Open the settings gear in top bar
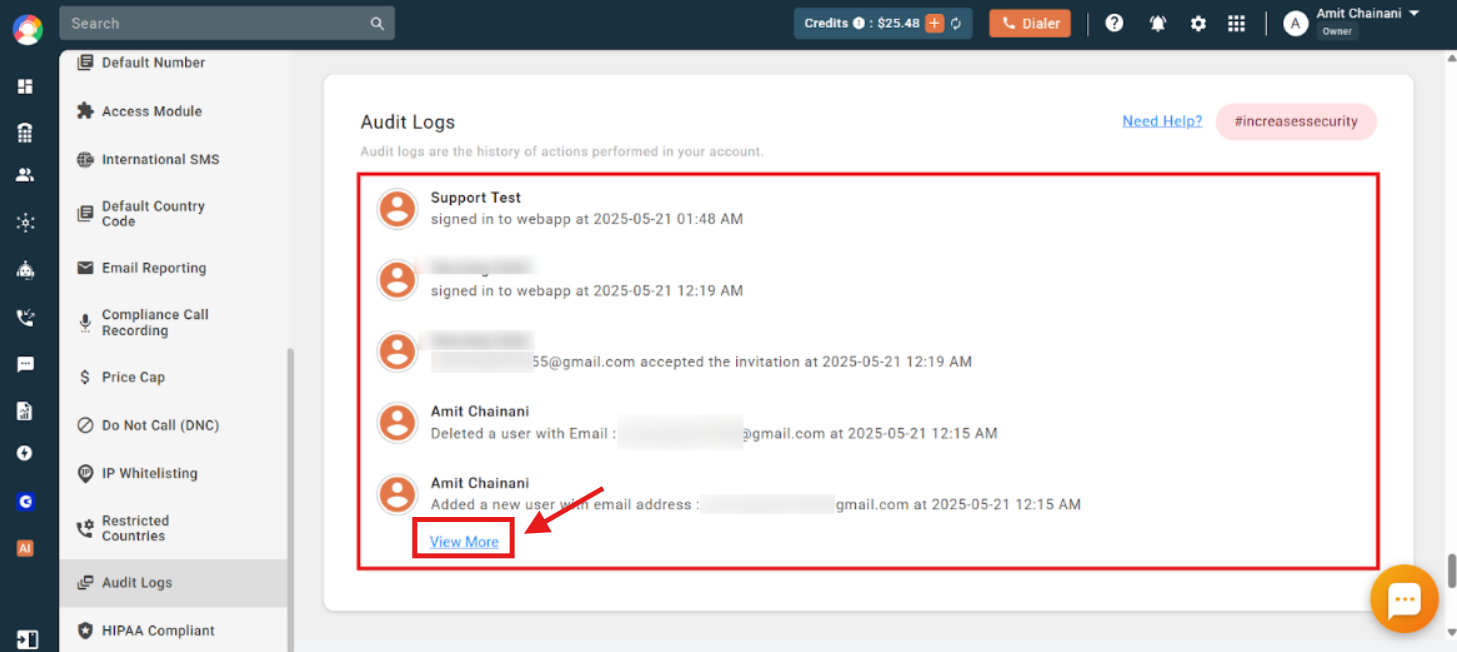Image resolution: width=1457 pixels, height=652 pixels. click(1198, 23)
